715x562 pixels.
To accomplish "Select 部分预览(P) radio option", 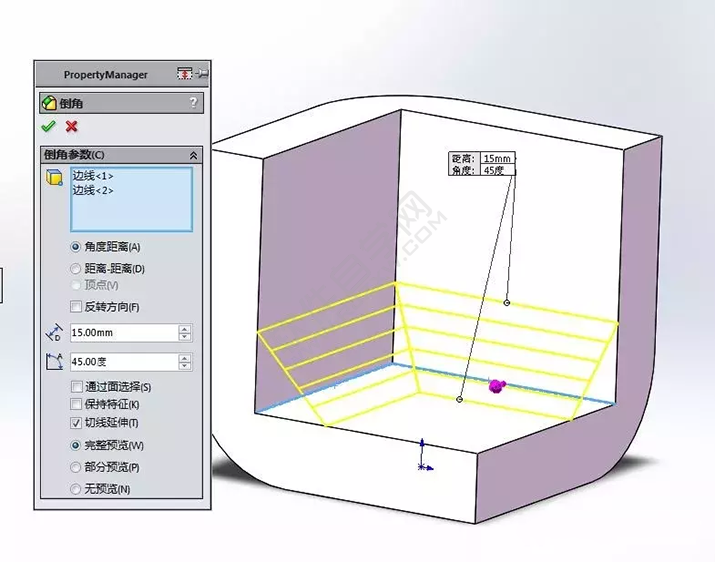I will pyautogui.click(x=76, y=467).
